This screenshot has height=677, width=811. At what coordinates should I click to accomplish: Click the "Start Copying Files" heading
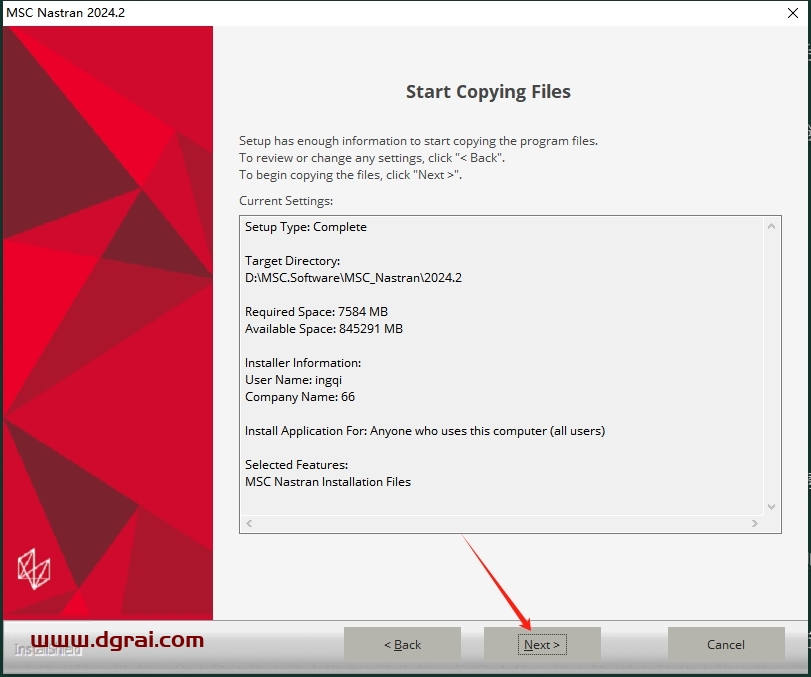point(488,92)
